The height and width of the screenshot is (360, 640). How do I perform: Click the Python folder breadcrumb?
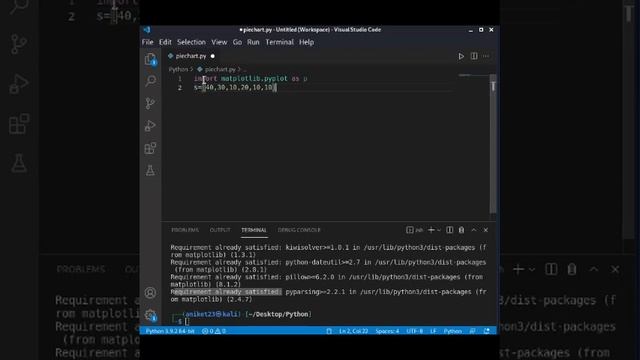point(178,69)
